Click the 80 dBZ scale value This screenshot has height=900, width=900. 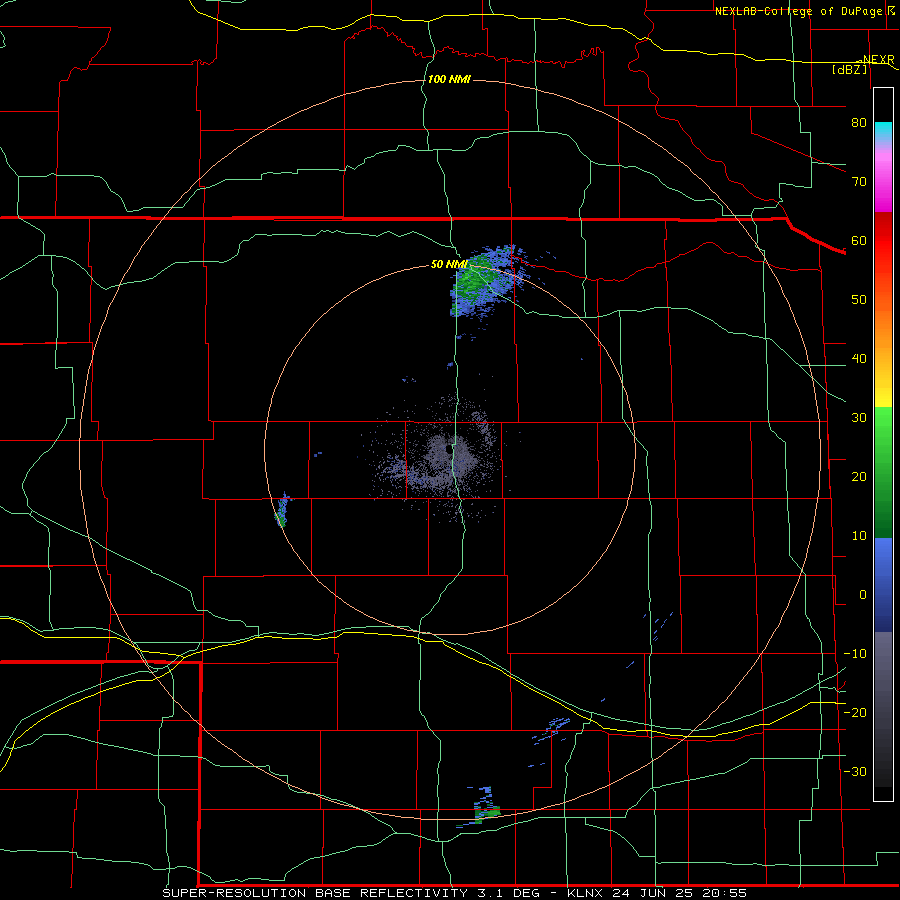(859, 122)
